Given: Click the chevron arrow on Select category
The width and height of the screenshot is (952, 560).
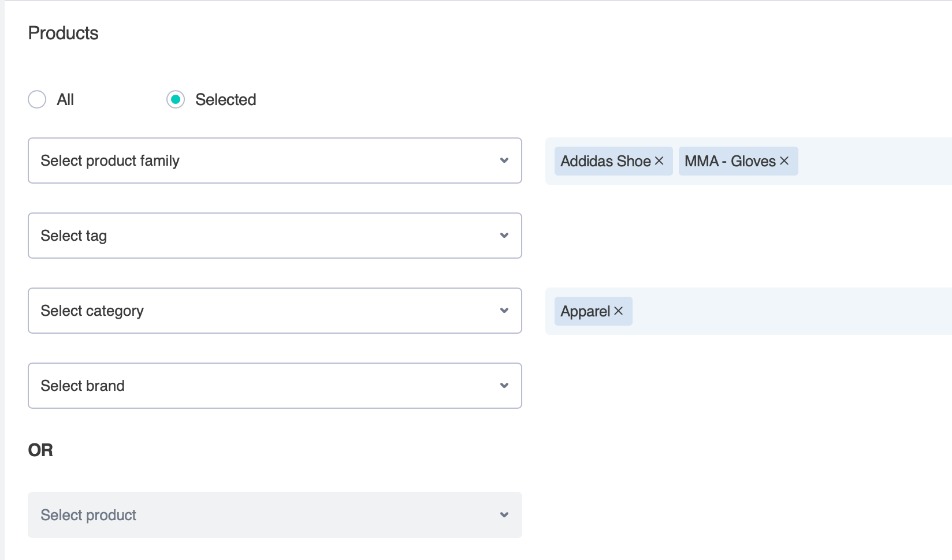Looking at the screenshot, I should [x=504, y=311].
